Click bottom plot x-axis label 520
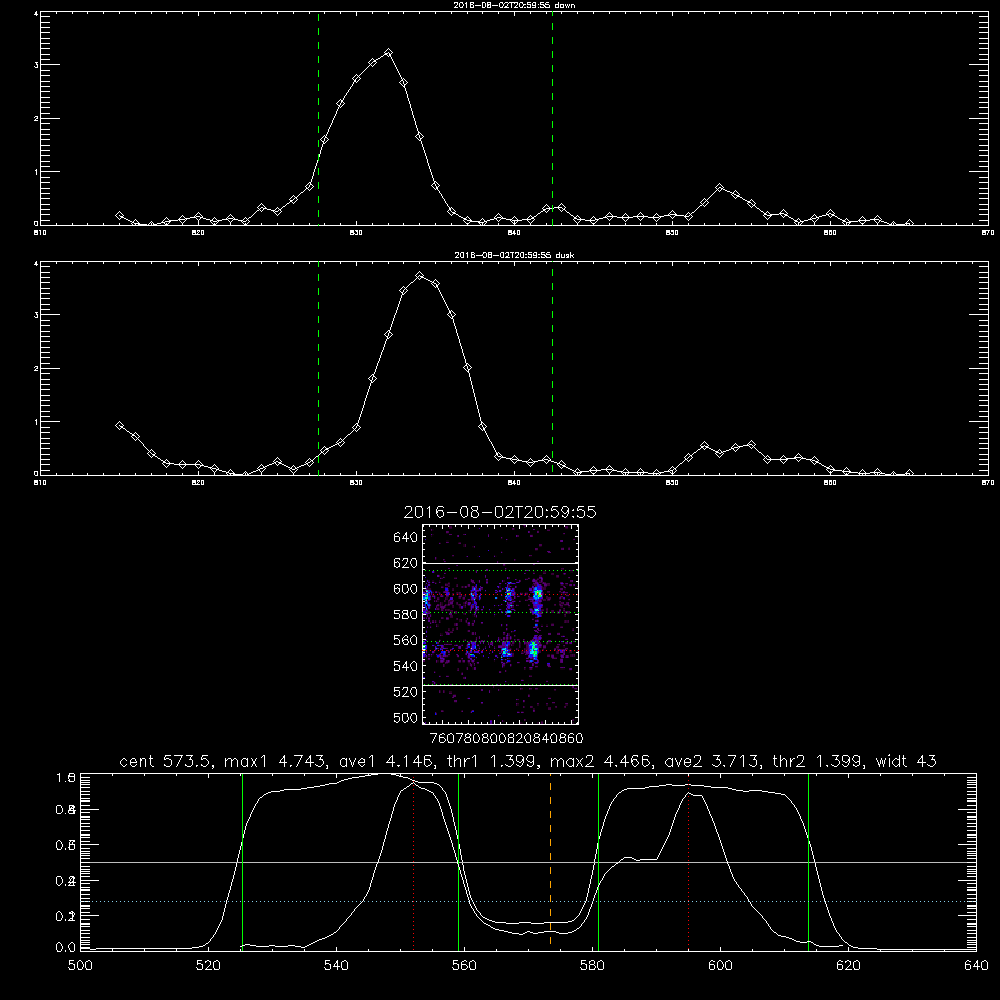1000x1000 pixels. 208,965
